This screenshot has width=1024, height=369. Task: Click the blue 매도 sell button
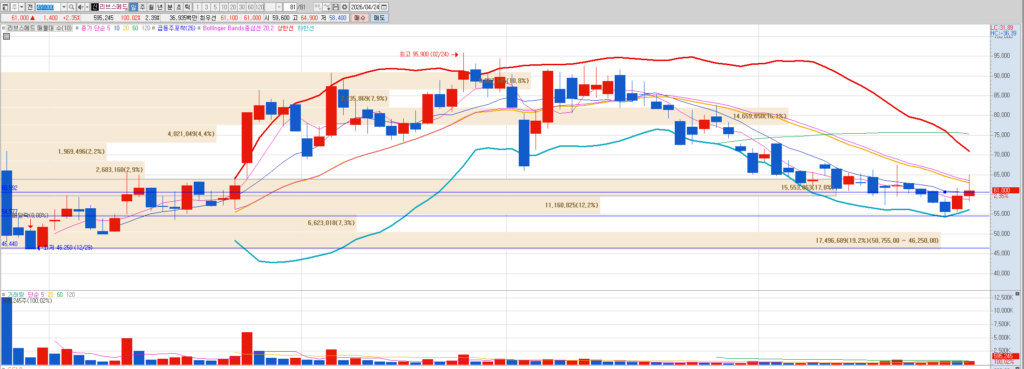[379, 18]
